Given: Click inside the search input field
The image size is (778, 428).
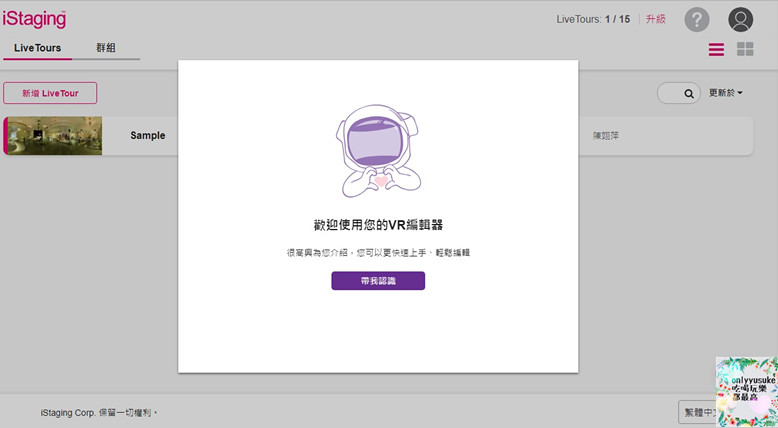Looking at the screenshot, I should [x=670, y=93].
